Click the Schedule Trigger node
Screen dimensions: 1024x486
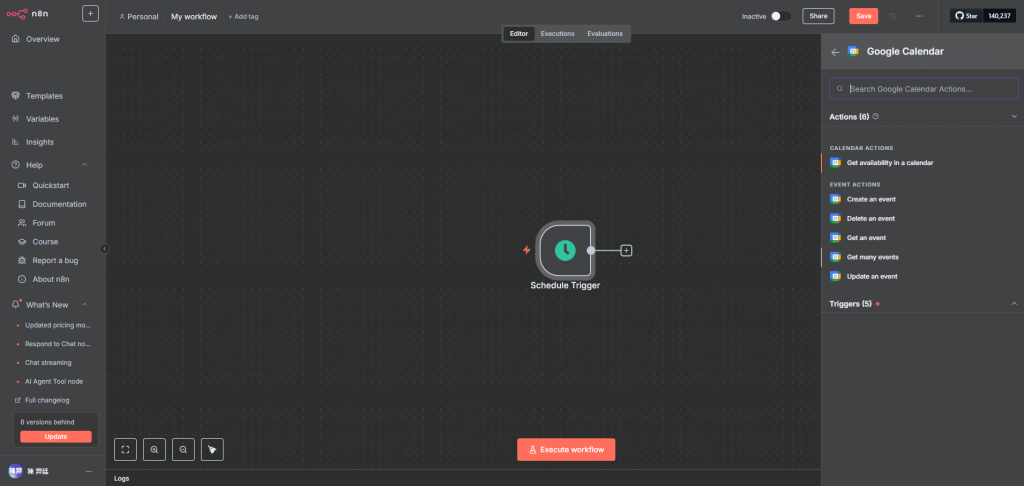pos(565,250)
